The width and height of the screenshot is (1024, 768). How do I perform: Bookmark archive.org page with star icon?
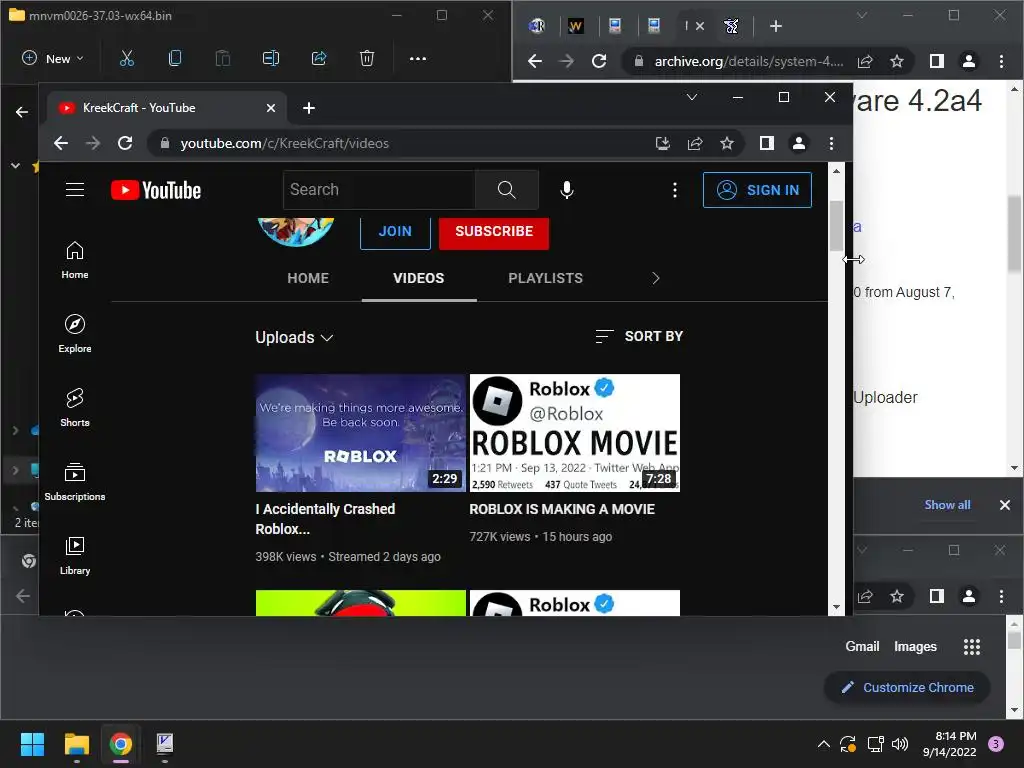(x=897, y=61)
